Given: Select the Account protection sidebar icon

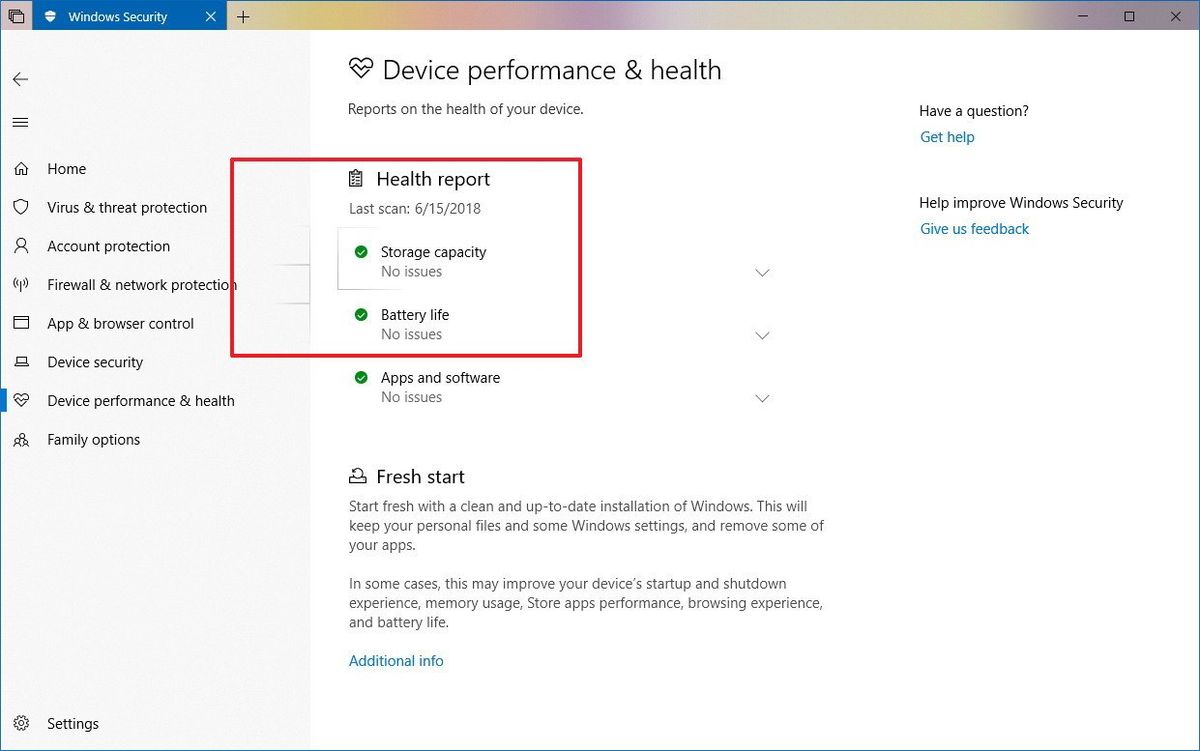Looking at the screenshot, I should click(x=21, y=246).
